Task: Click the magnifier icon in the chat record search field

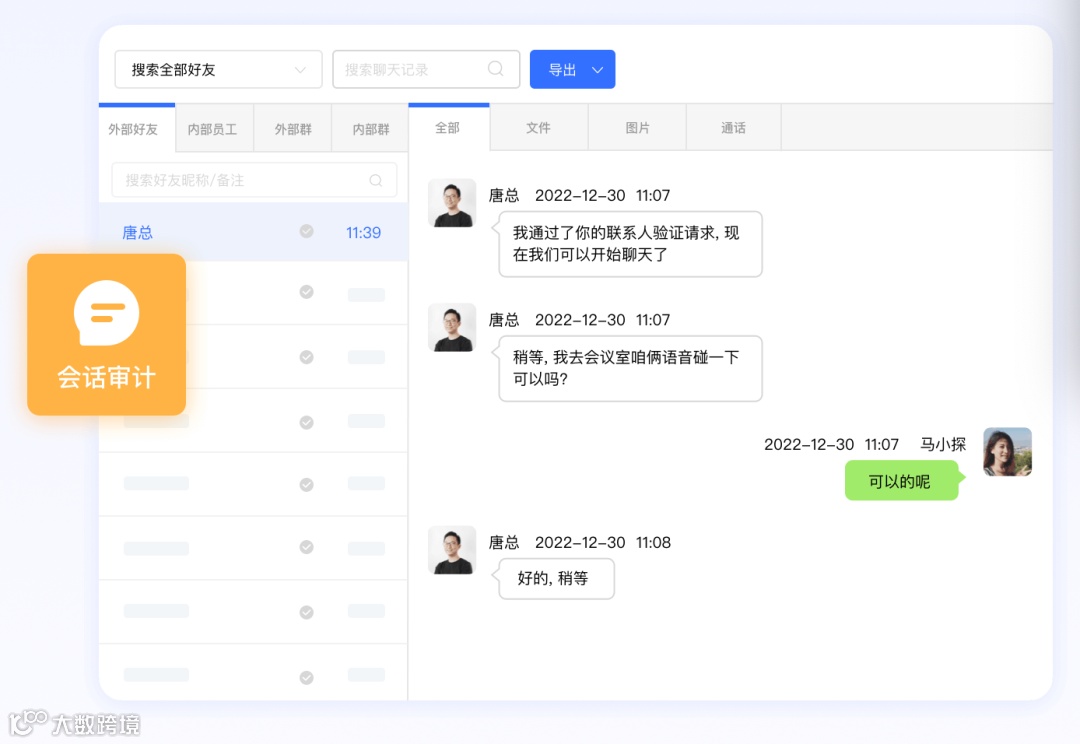Action: [495, 69]
